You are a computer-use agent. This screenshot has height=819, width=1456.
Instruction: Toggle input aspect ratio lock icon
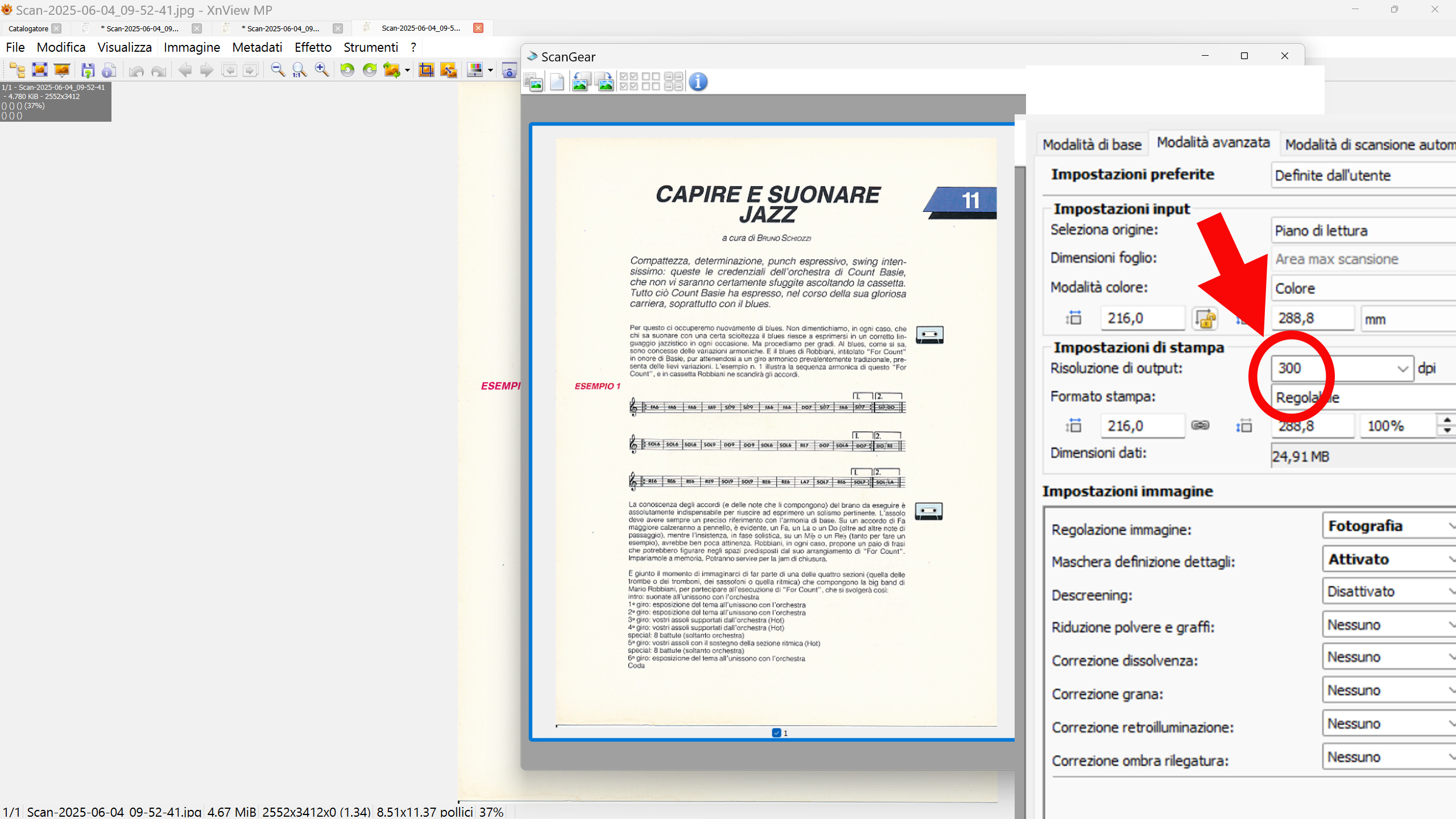[1205, 318]
